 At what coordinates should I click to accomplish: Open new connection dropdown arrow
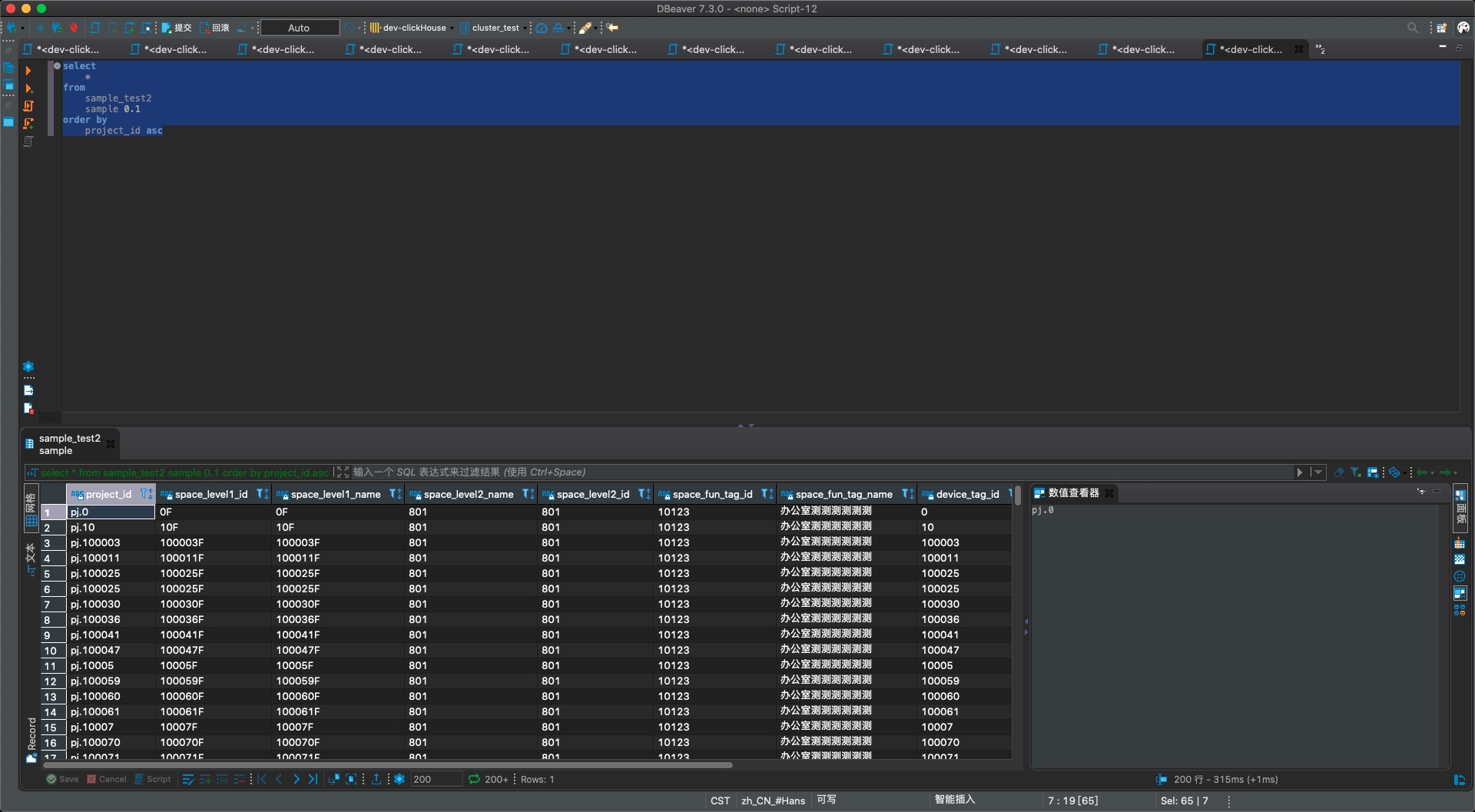(x=22, y=28)
